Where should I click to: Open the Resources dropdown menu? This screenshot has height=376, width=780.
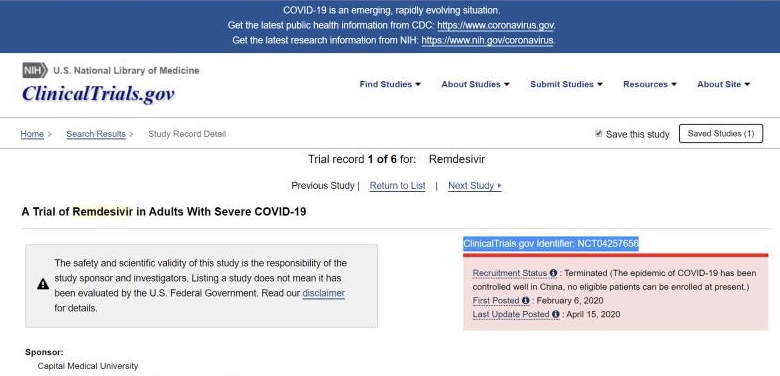point(650,84)
